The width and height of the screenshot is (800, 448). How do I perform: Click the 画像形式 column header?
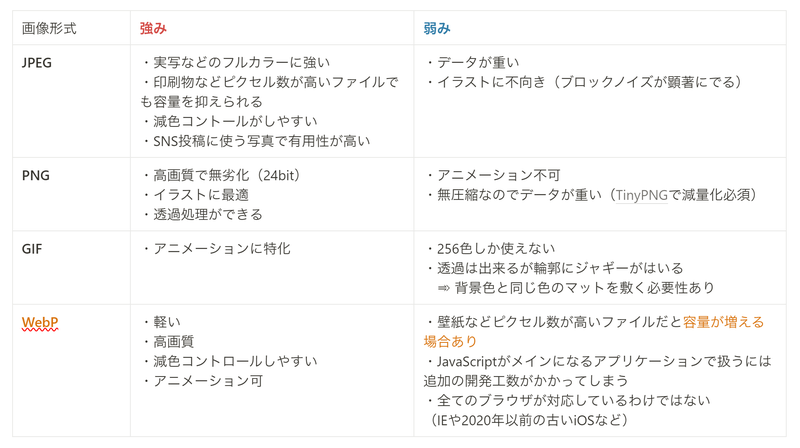click(x=49, y=29)
